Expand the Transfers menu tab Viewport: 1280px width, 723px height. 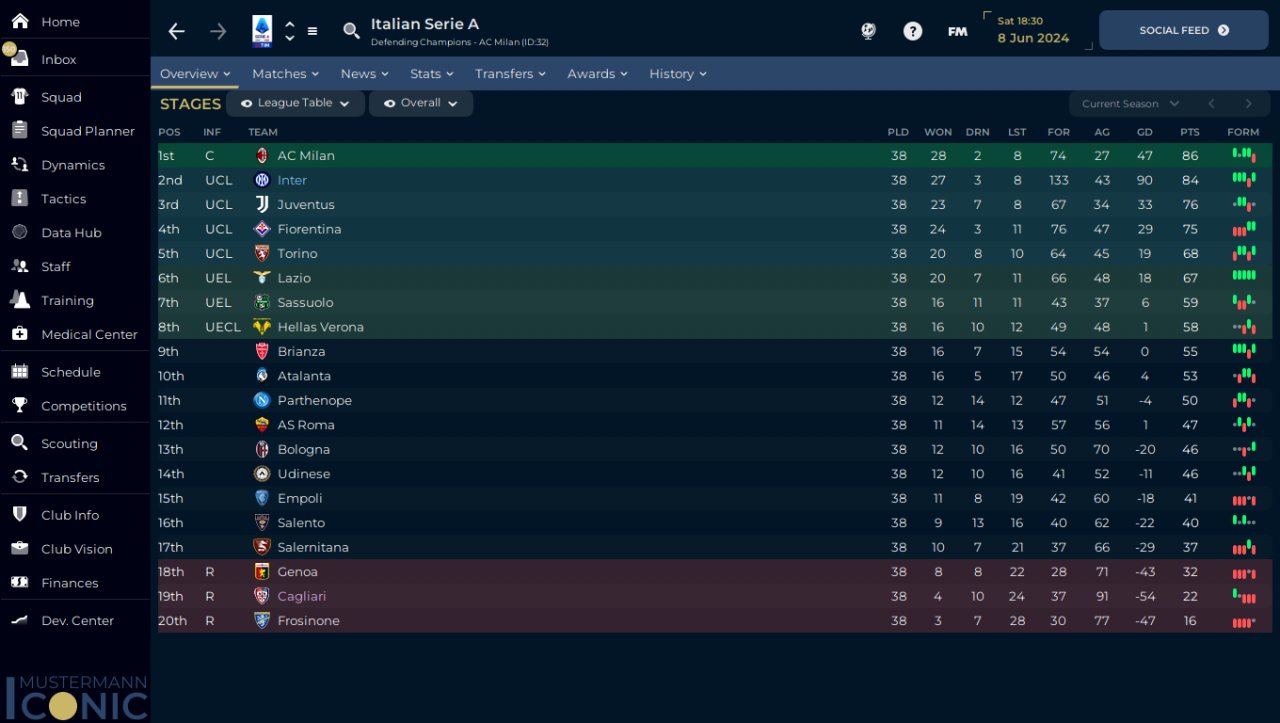(x=510, y=74)
